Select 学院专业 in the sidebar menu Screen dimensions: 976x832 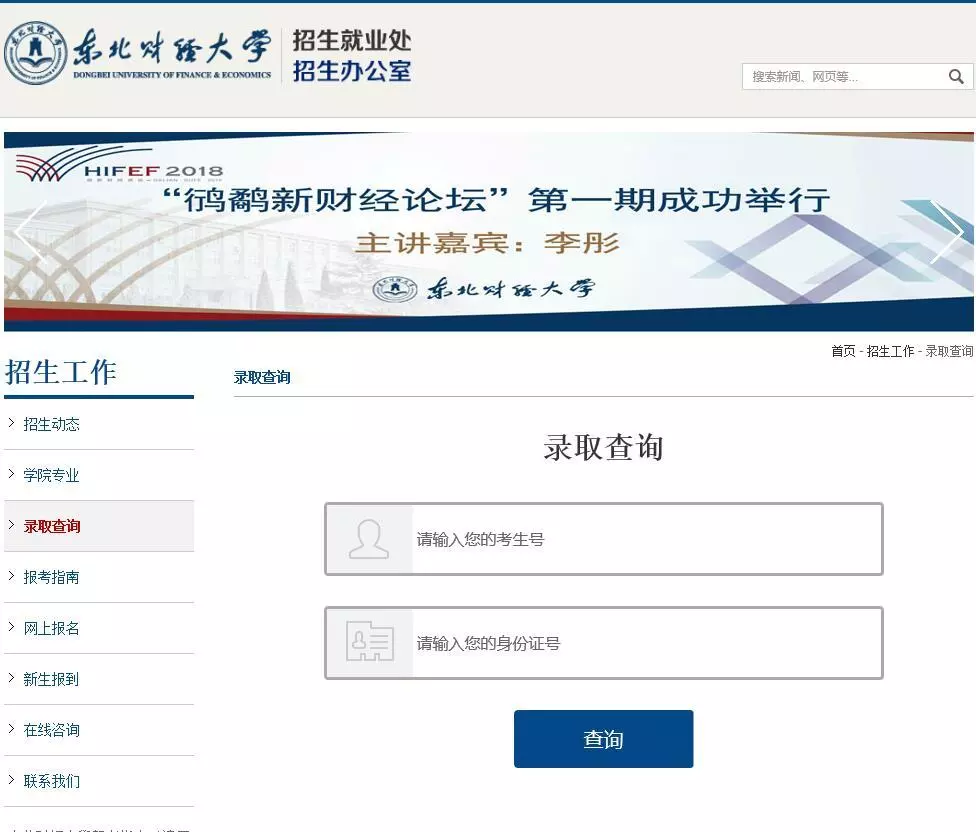(x=50, y=475)
